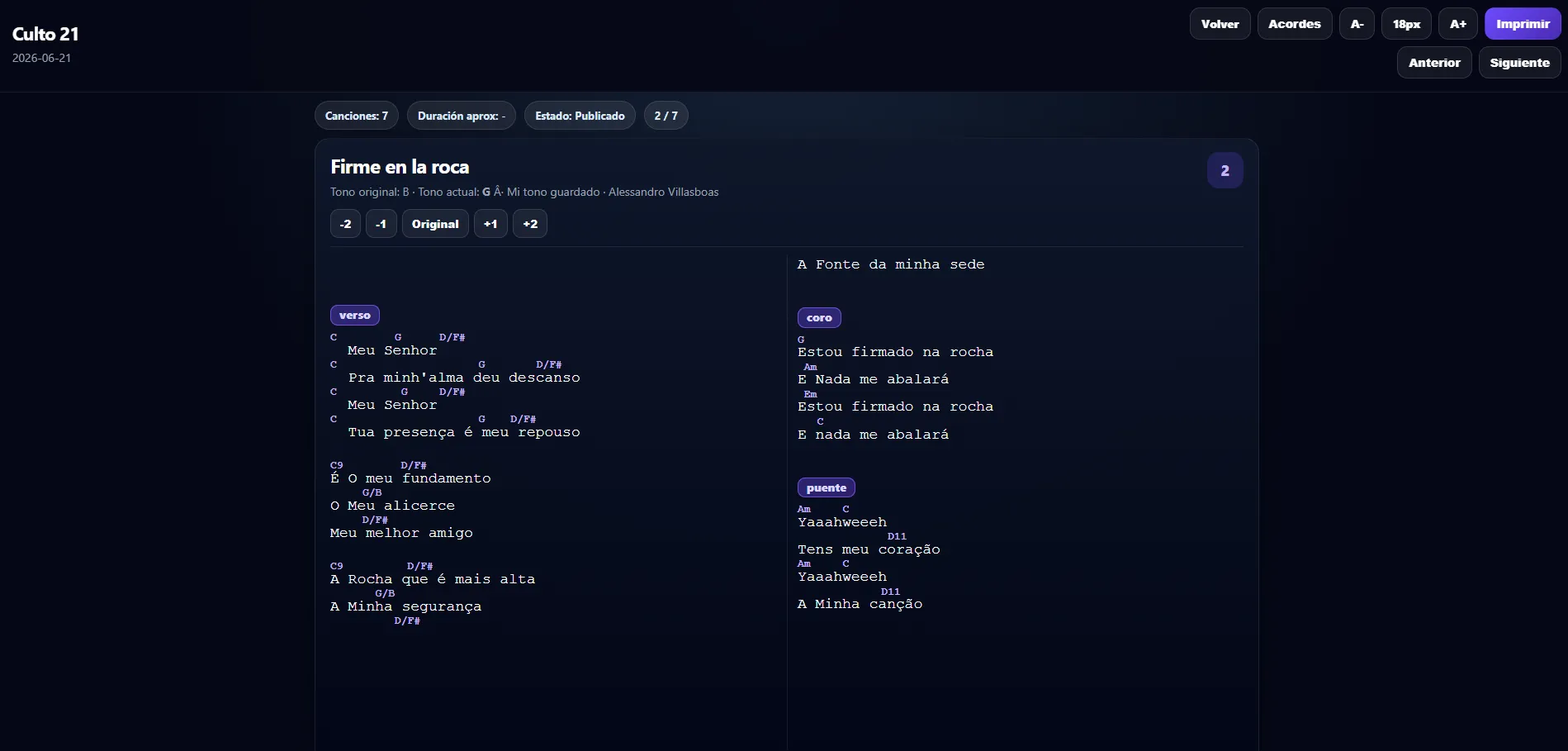Click lyric A Minha canção
Image resolution: width=1568 pixels, height=751 pixels.
point(860,604)
